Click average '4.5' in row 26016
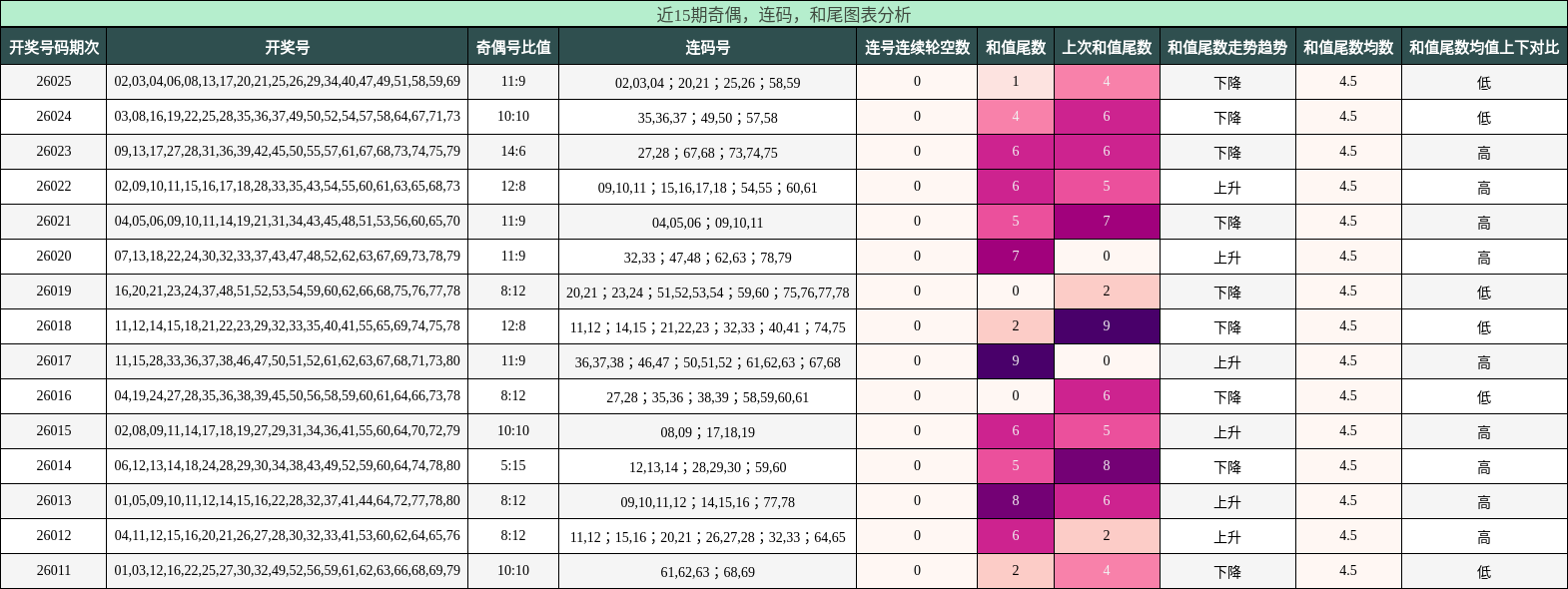 (1348, 396)
